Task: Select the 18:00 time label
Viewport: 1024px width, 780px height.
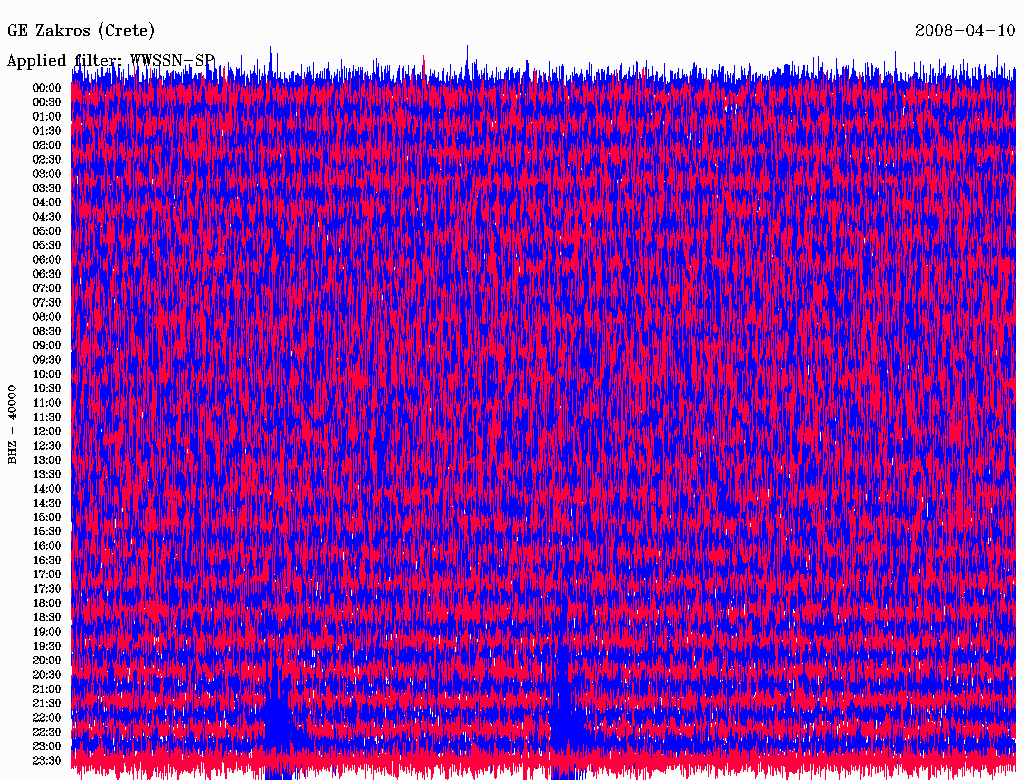Action: click(x=47, y=603)
